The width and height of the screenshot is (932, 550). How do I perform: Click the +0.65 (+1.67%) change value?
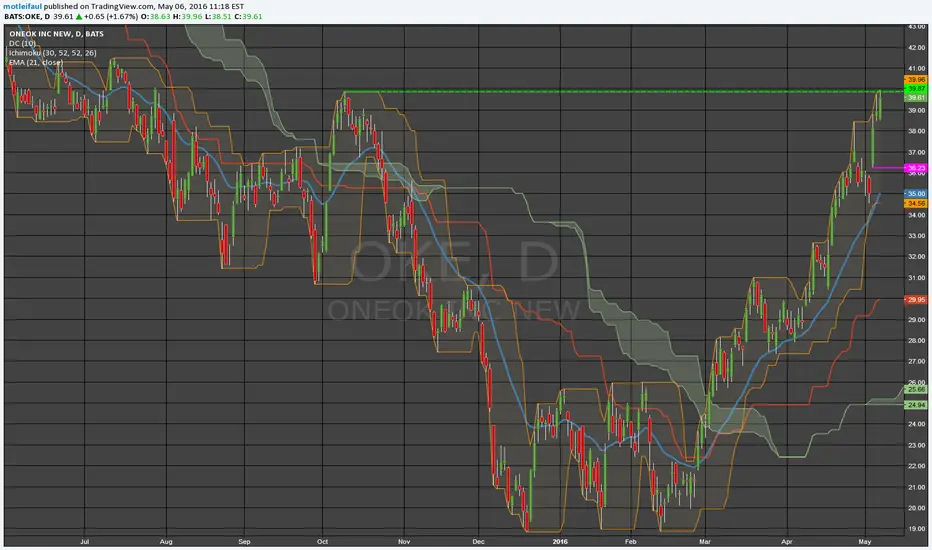tap(111, 17)
